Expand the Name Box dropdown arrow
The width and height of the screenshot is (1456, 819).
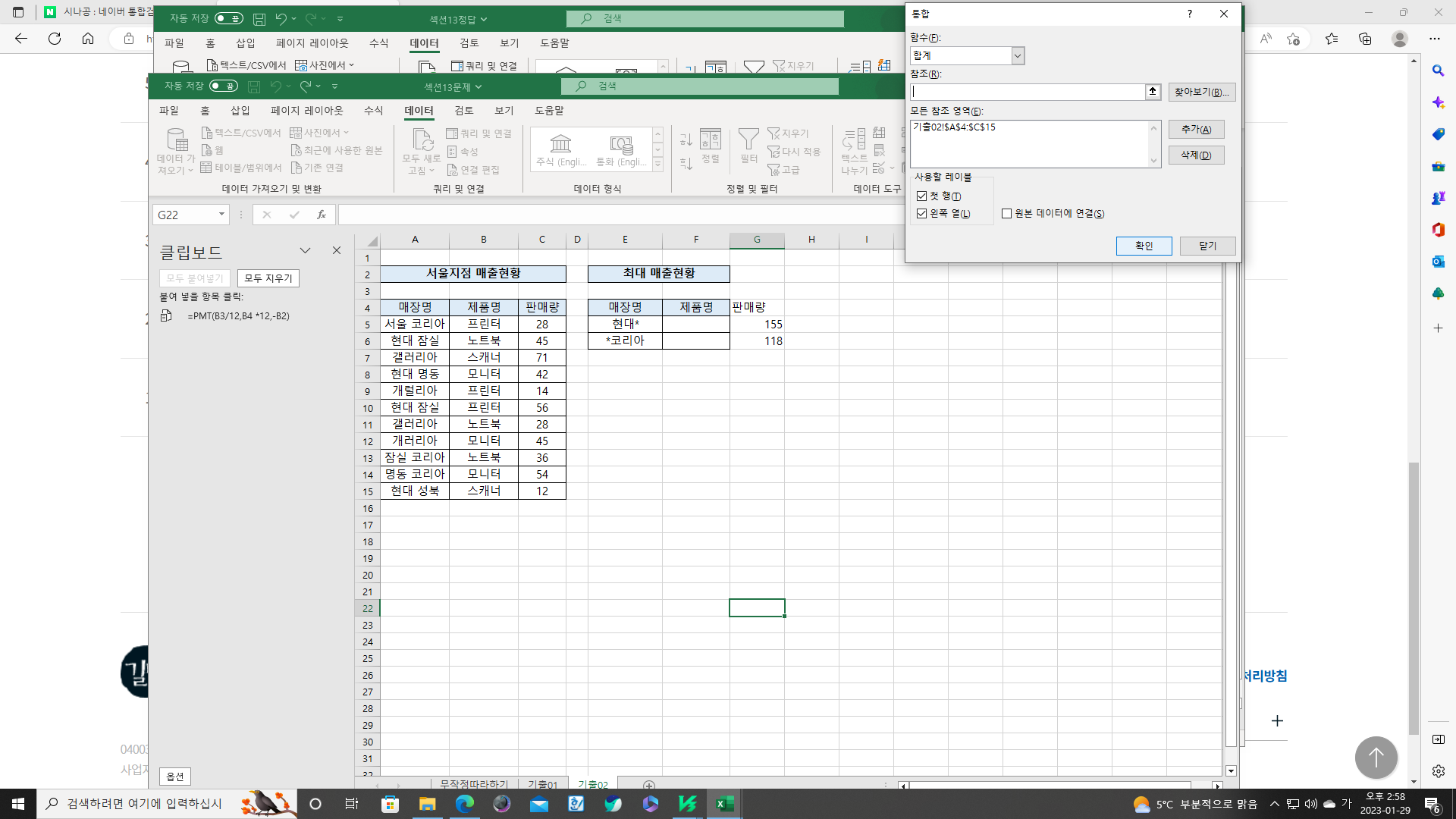(x=221, y=215)
